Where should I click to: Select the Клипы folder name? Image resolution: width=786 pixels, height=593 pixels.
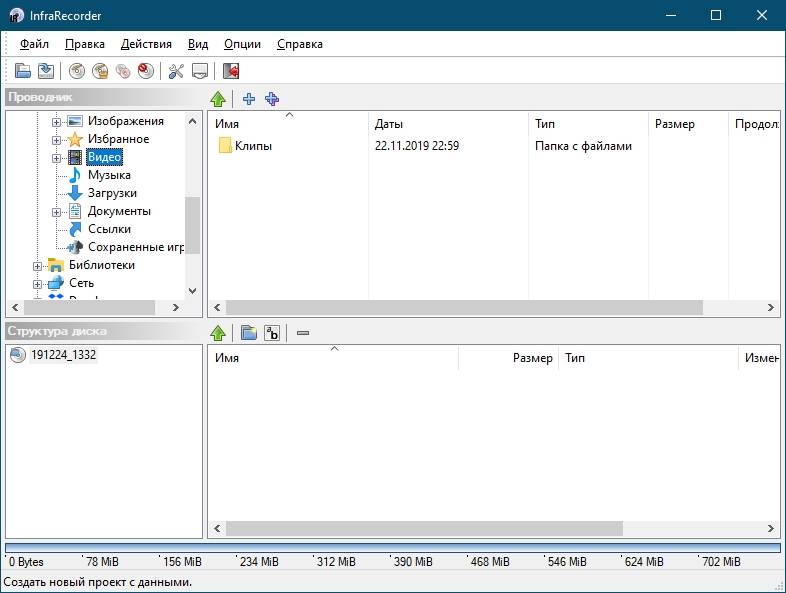253,146
